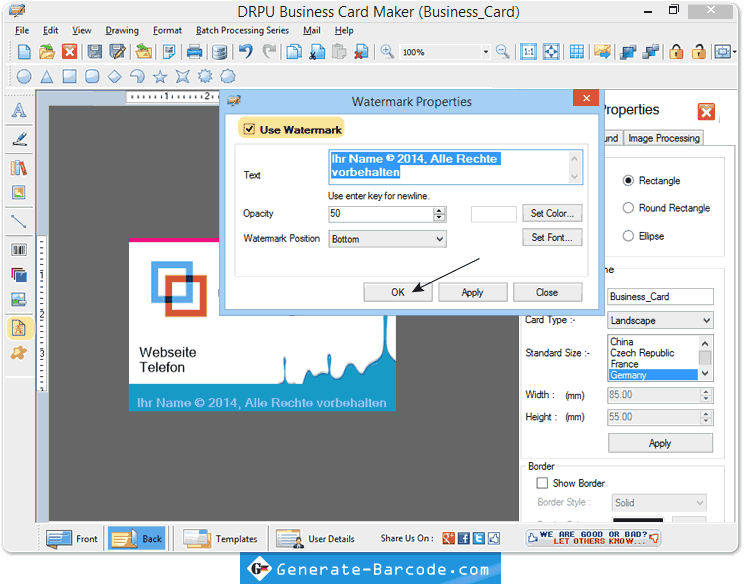Switch to the Front card side

[71, 539]
